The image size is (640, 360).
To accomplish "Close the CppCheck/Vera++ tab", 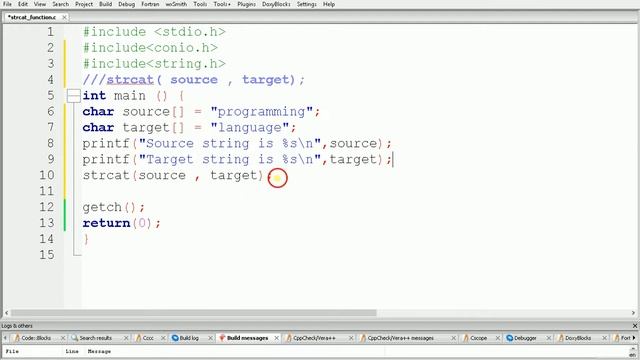I will point(351,338).
